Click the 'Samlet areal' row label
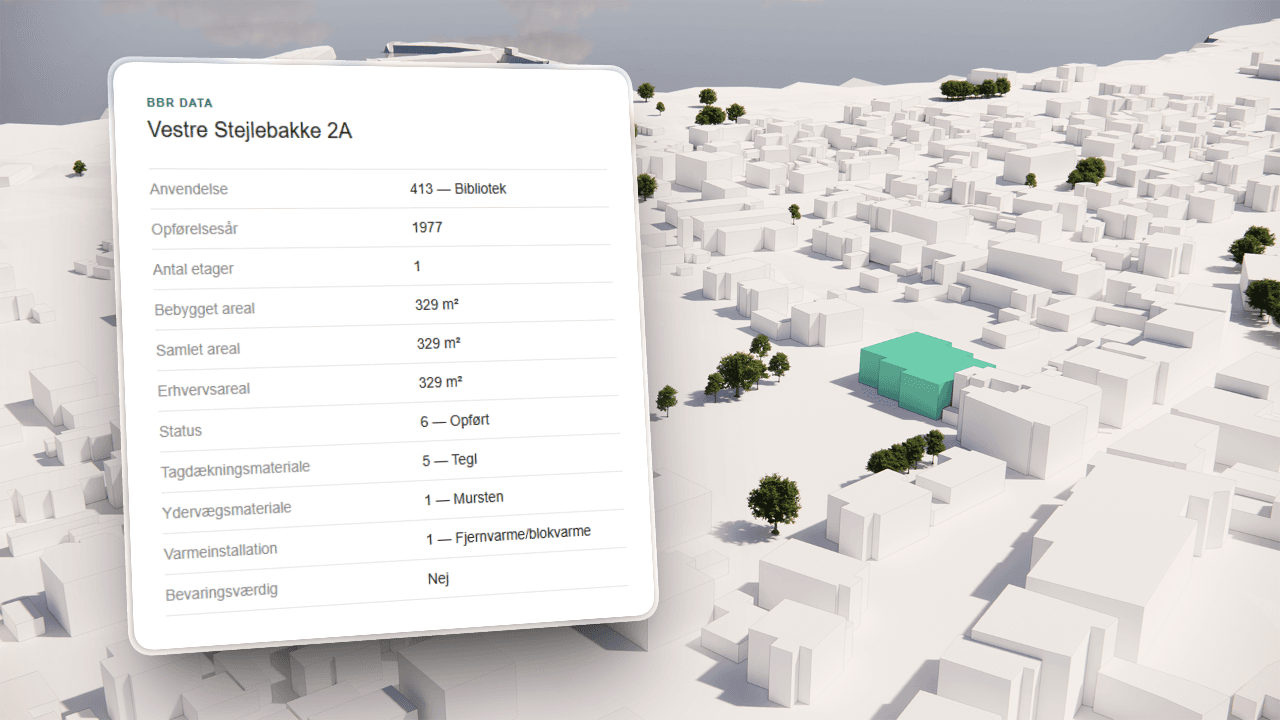This screenshot has width=1280, height=720. tap(198, 350)
